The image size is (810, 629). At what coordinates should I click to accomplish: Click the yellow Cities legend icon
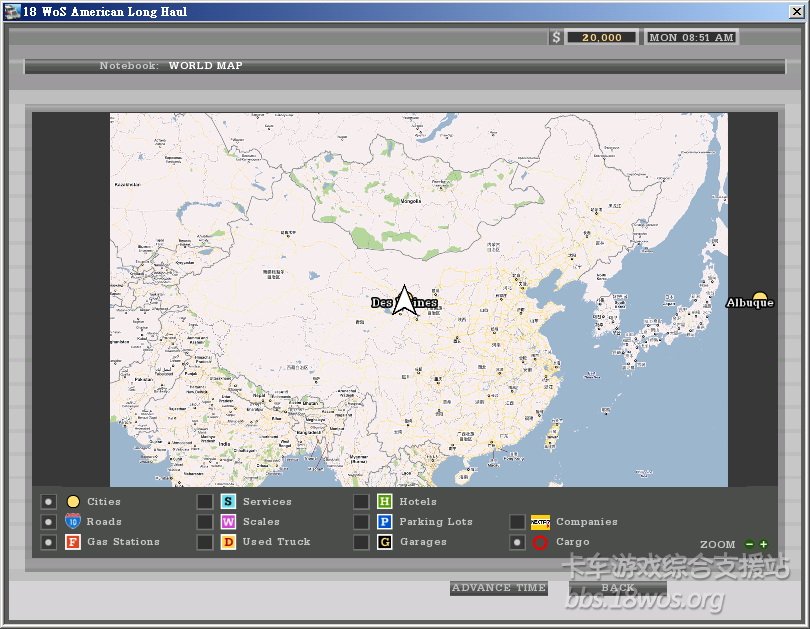pyautogui.click(x=73, y=502)
